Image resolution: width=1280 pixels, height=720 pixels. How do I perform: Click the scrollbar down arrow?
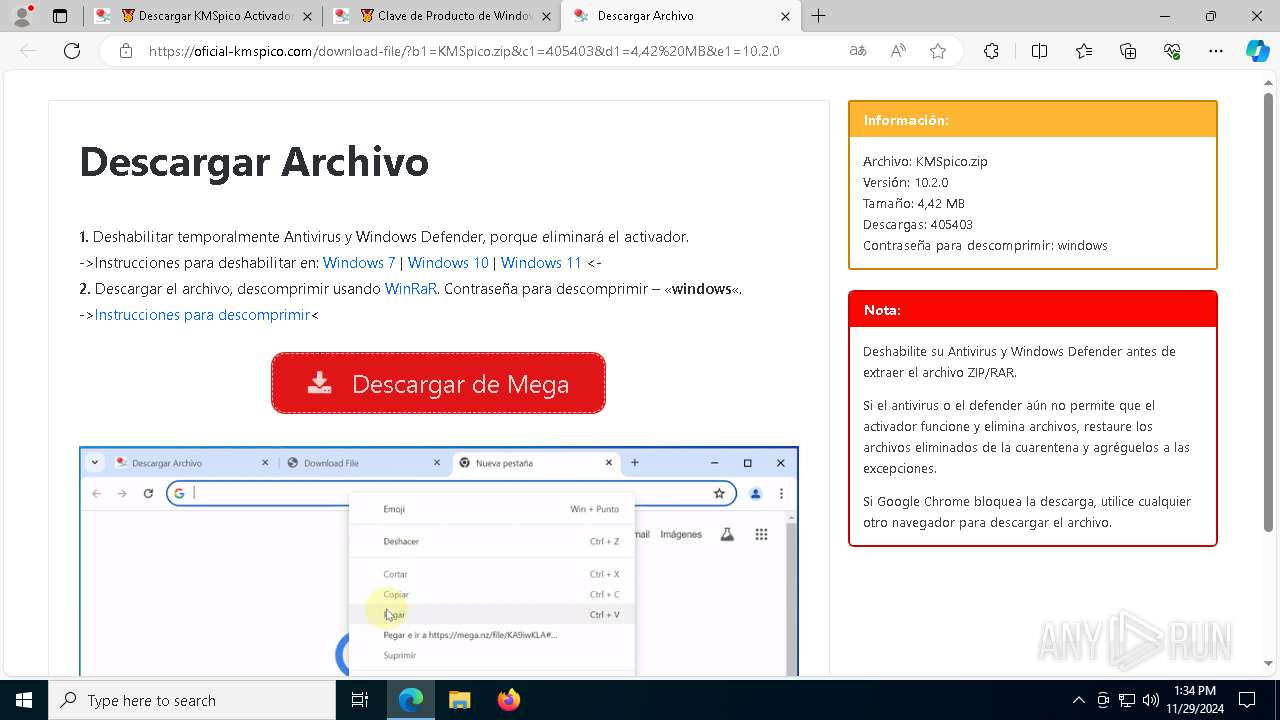pos(1269,663)
